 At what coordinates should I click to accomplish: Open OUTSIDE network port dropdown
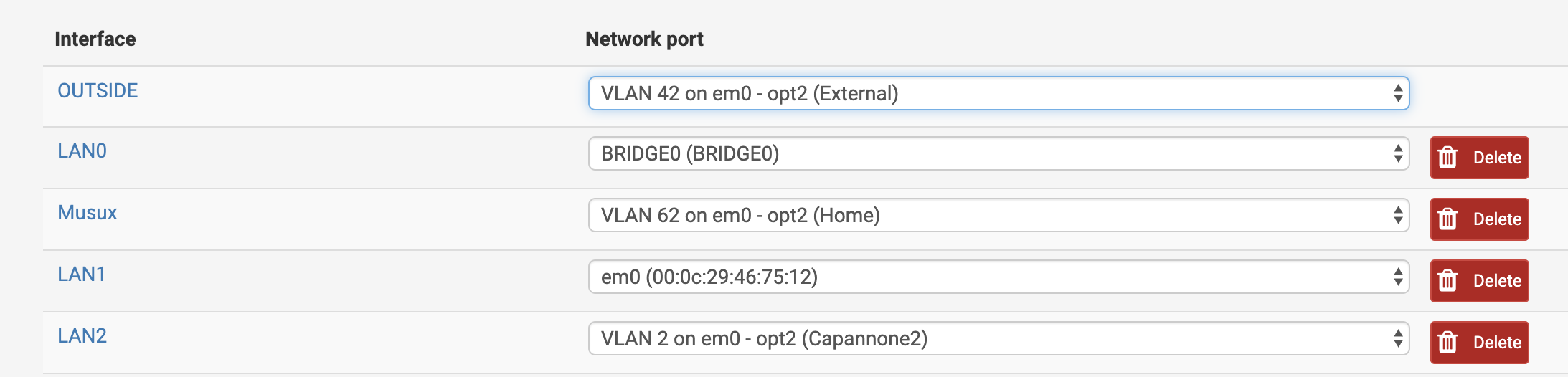click(x=998, y=93)
